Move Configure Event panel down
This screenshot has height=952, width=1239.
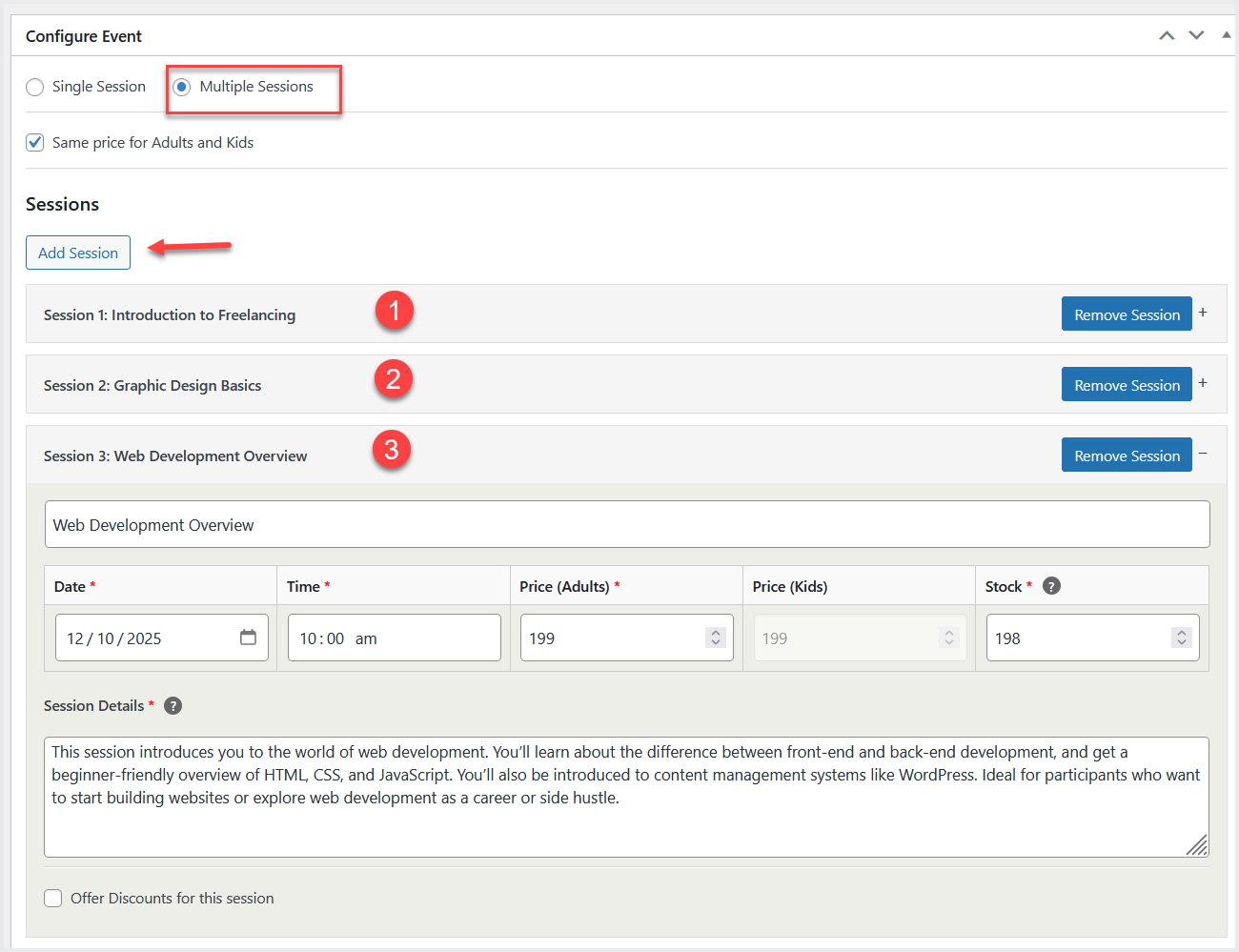[1196, 36]
